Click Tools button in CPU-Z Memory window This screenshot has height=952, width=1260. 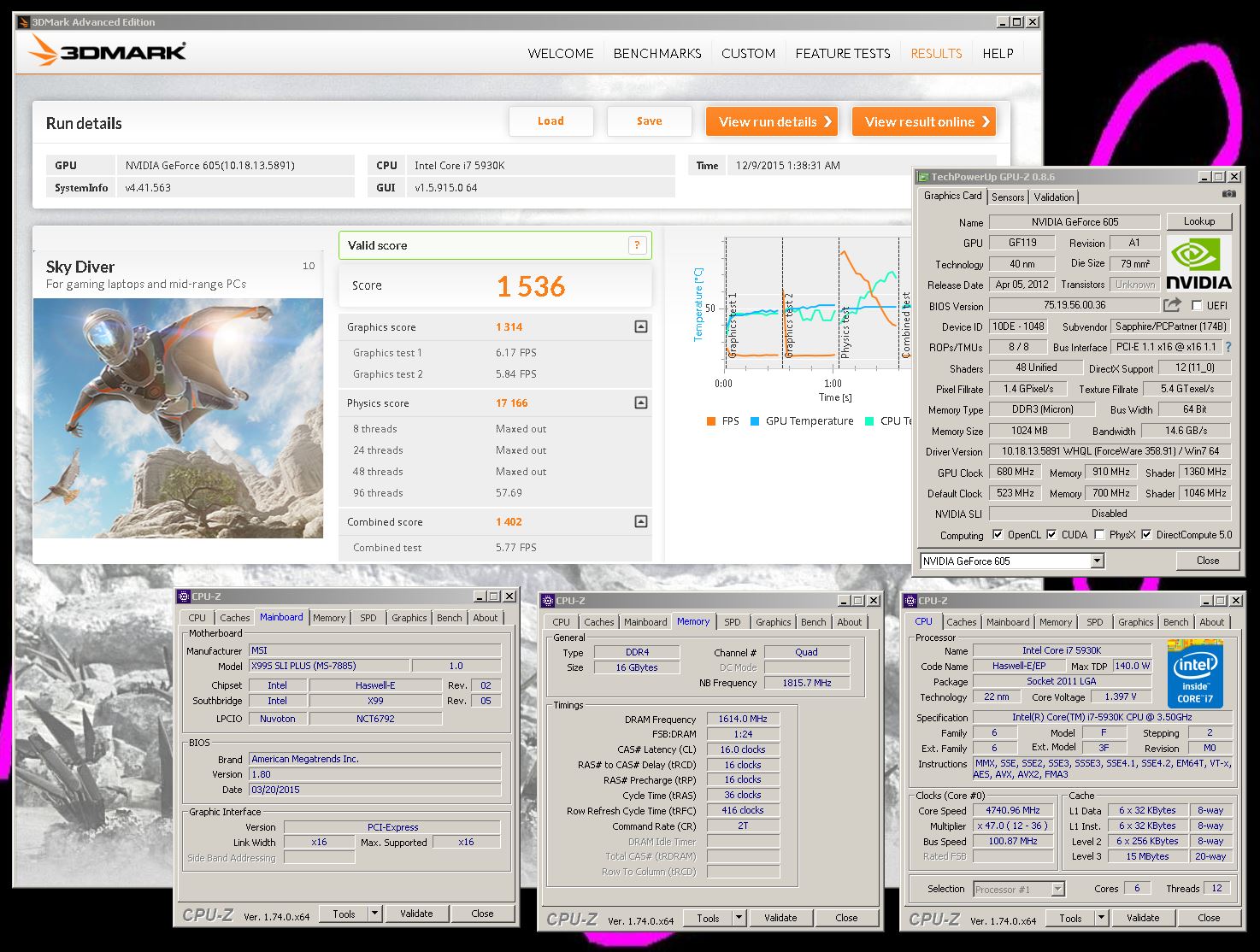coord(708,918)
